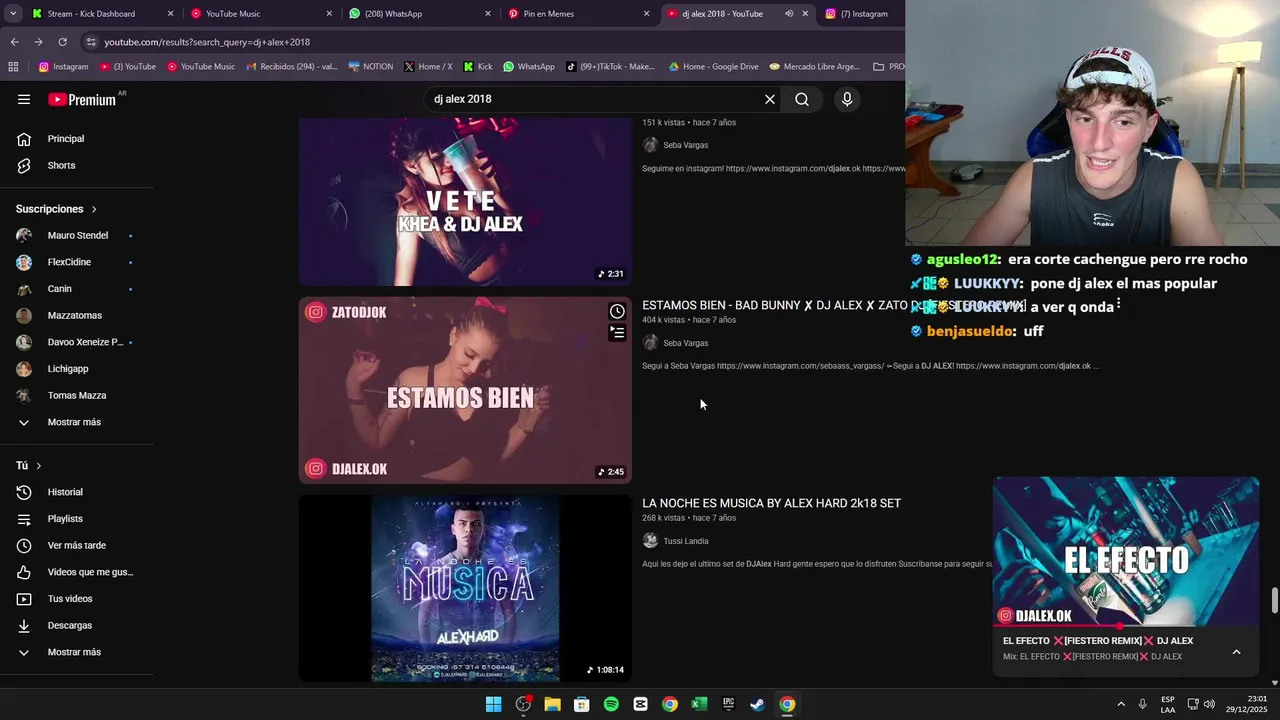The width and height of the screenshot is (1280, 720).
Task: Open Mauro Stendel subscription channel
Action: coord(77,236)
